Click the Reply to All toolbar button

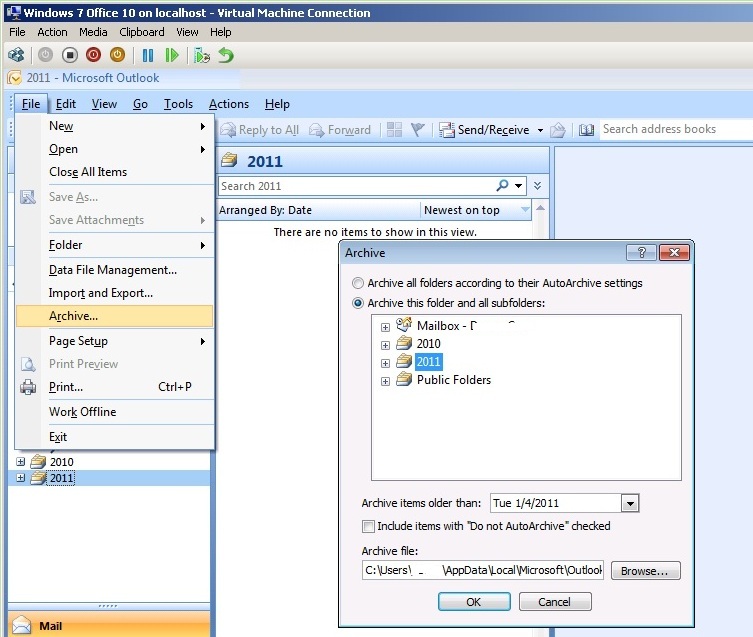click(259, 130)
